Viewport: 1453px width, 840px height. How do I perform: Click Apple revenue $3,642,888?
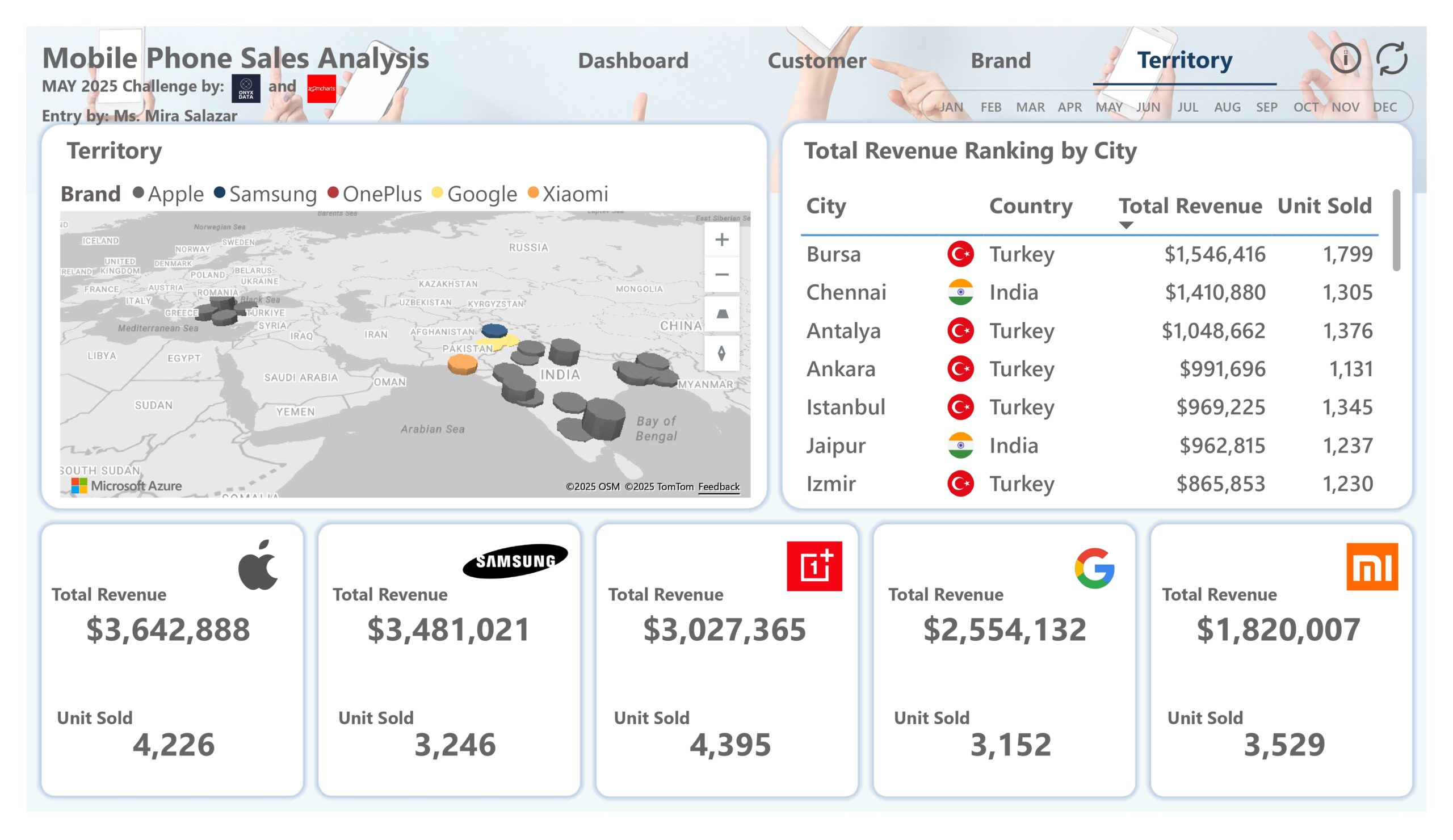[x=168, y=629]
